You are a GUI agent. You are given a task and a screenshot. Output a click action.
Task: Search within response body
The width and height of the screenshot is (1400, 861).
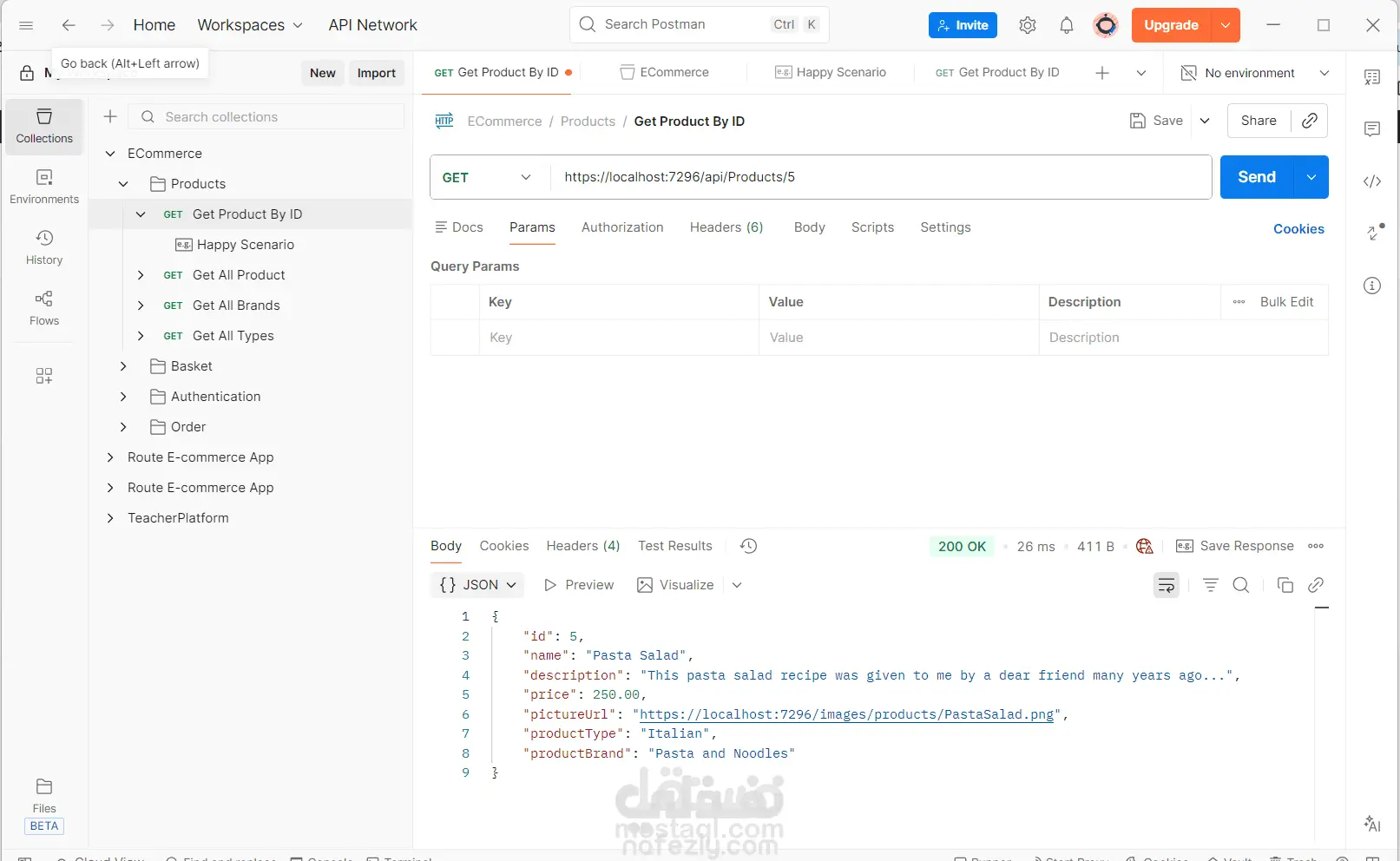(1241, 585)
